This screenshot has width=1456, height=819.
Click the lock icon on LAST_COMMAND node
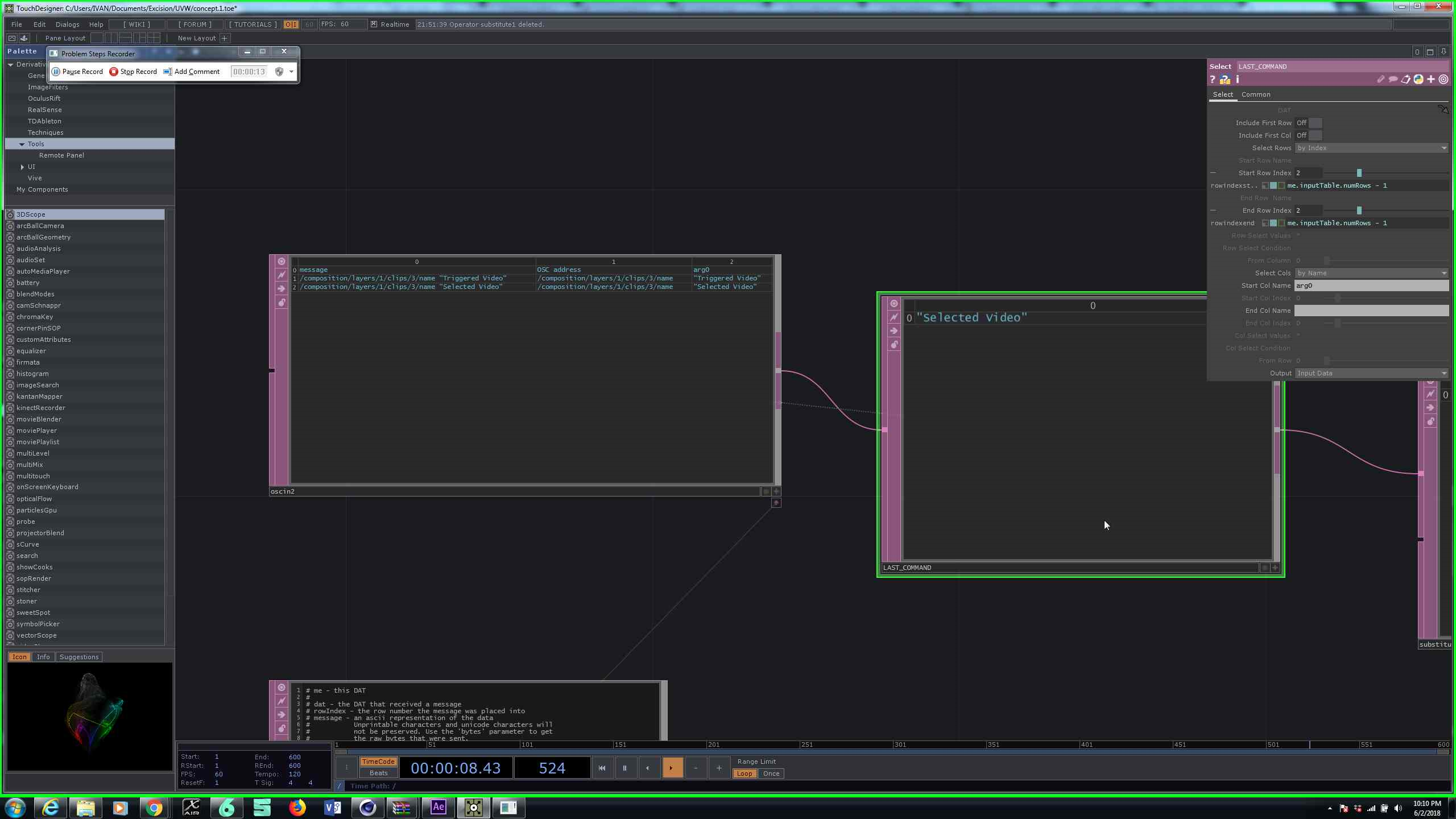coord(894,345)
